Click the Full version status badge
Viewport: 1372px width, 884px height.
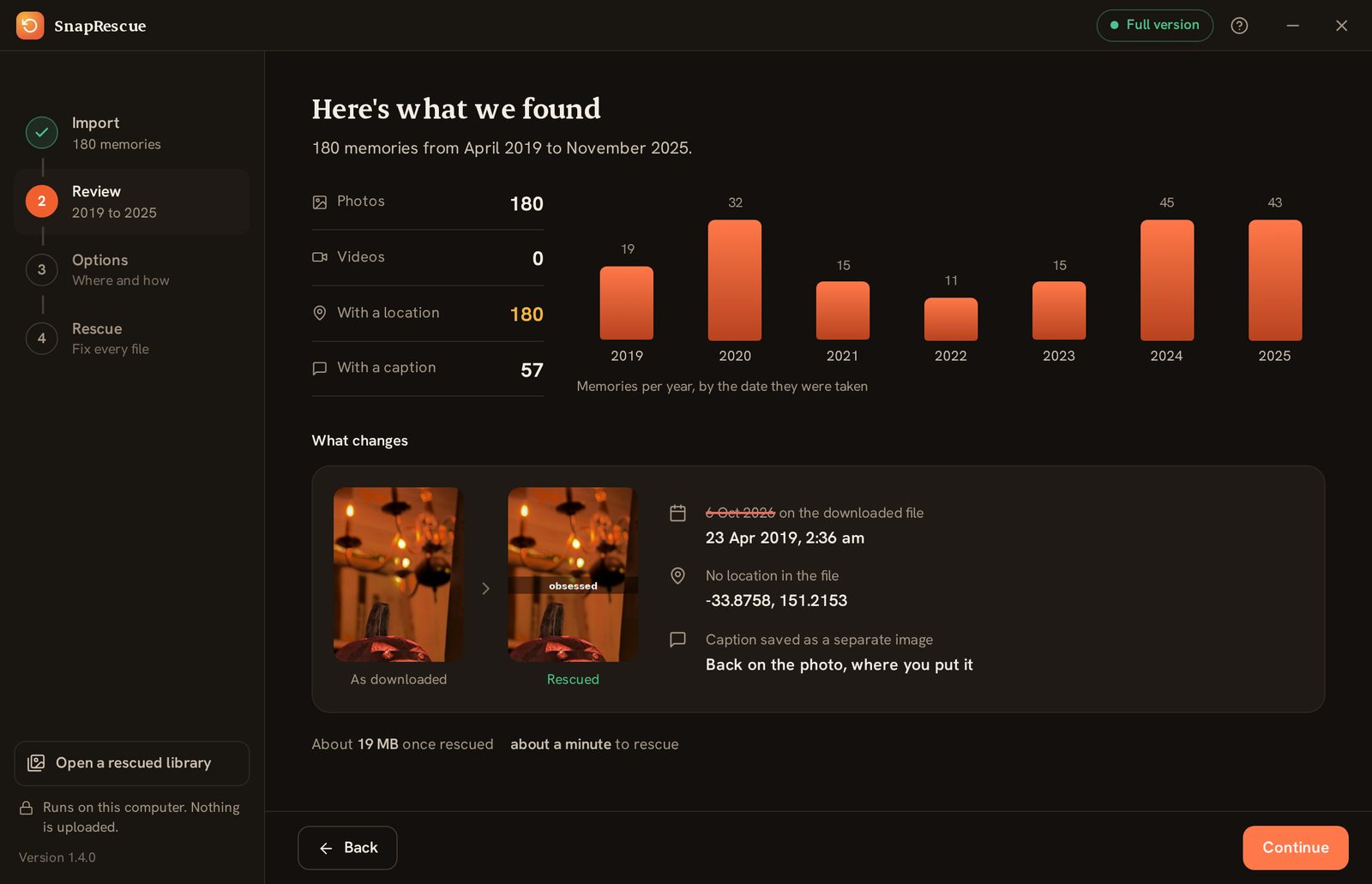(1154, 25)
